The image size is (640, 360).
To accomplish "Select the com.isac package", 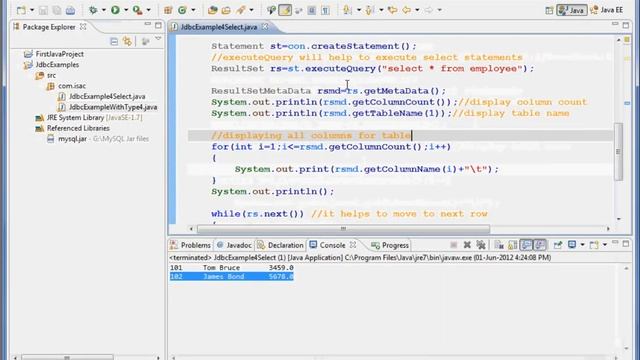I will click(x=72, y=86).
